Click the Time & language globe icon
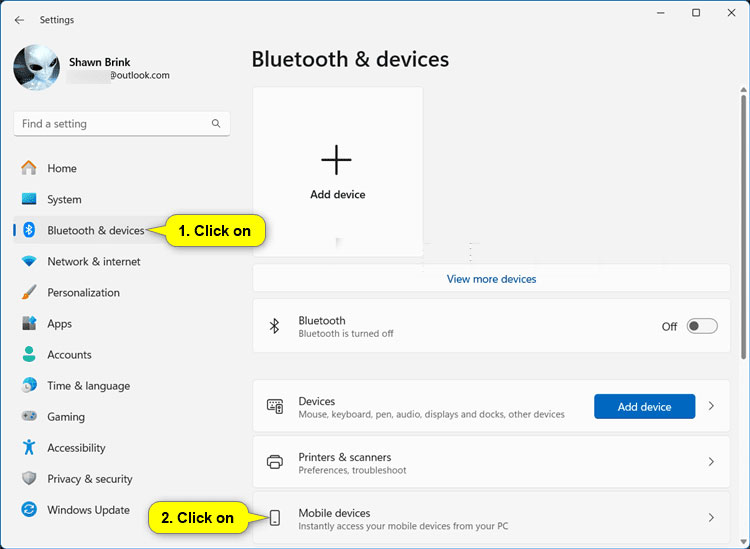Screen dimensions: 750x549 (x=29, y=385)
